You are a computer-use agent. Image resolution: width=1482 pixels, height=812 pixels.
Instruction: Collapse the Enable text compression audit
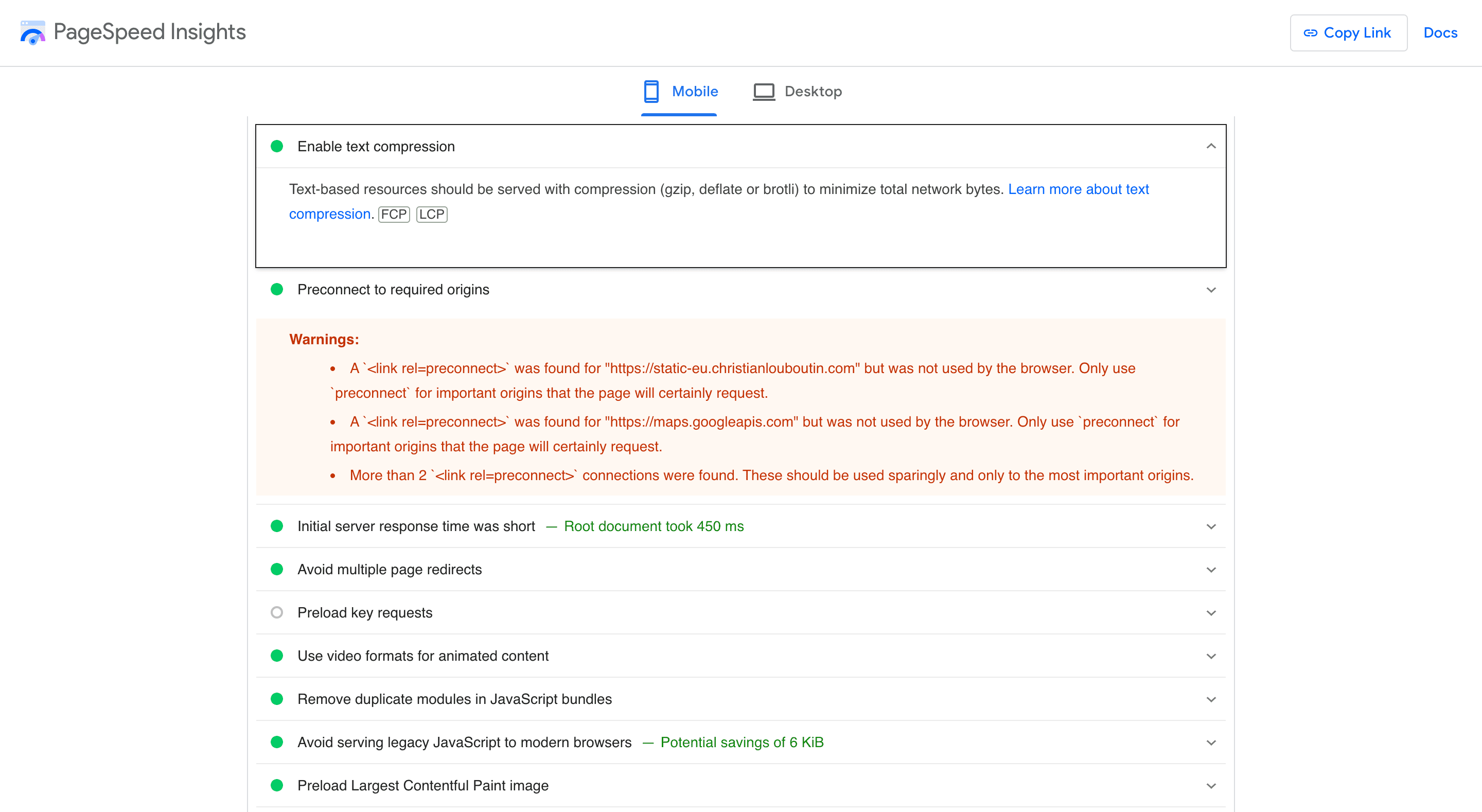coord(1211,147)
